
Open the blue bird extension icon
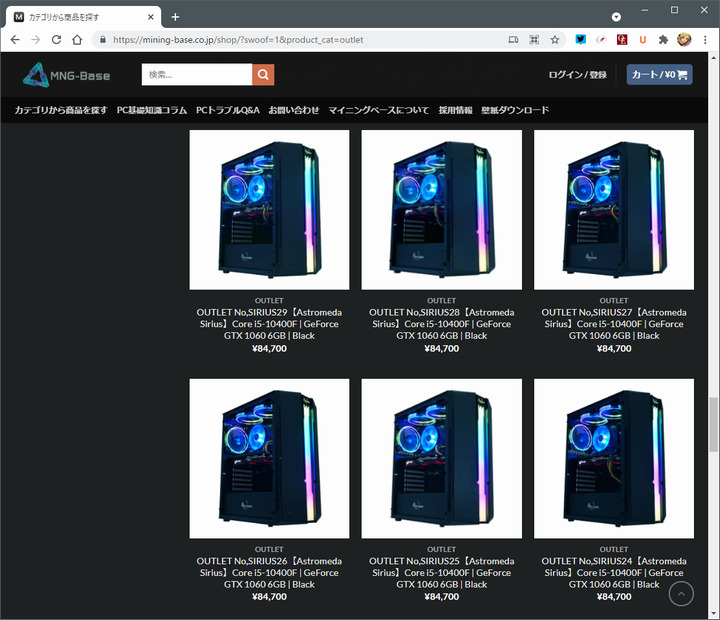click(581, 40)
